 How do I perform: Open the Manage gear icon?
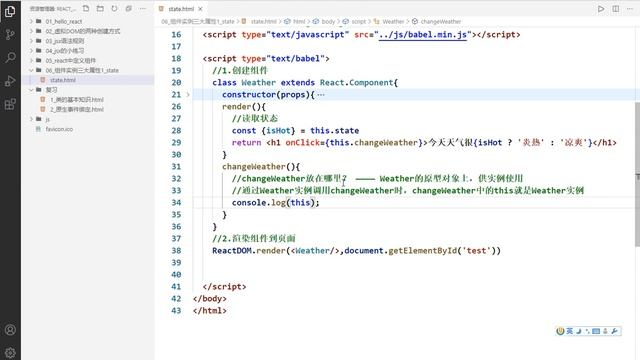(x=10, y=352)
